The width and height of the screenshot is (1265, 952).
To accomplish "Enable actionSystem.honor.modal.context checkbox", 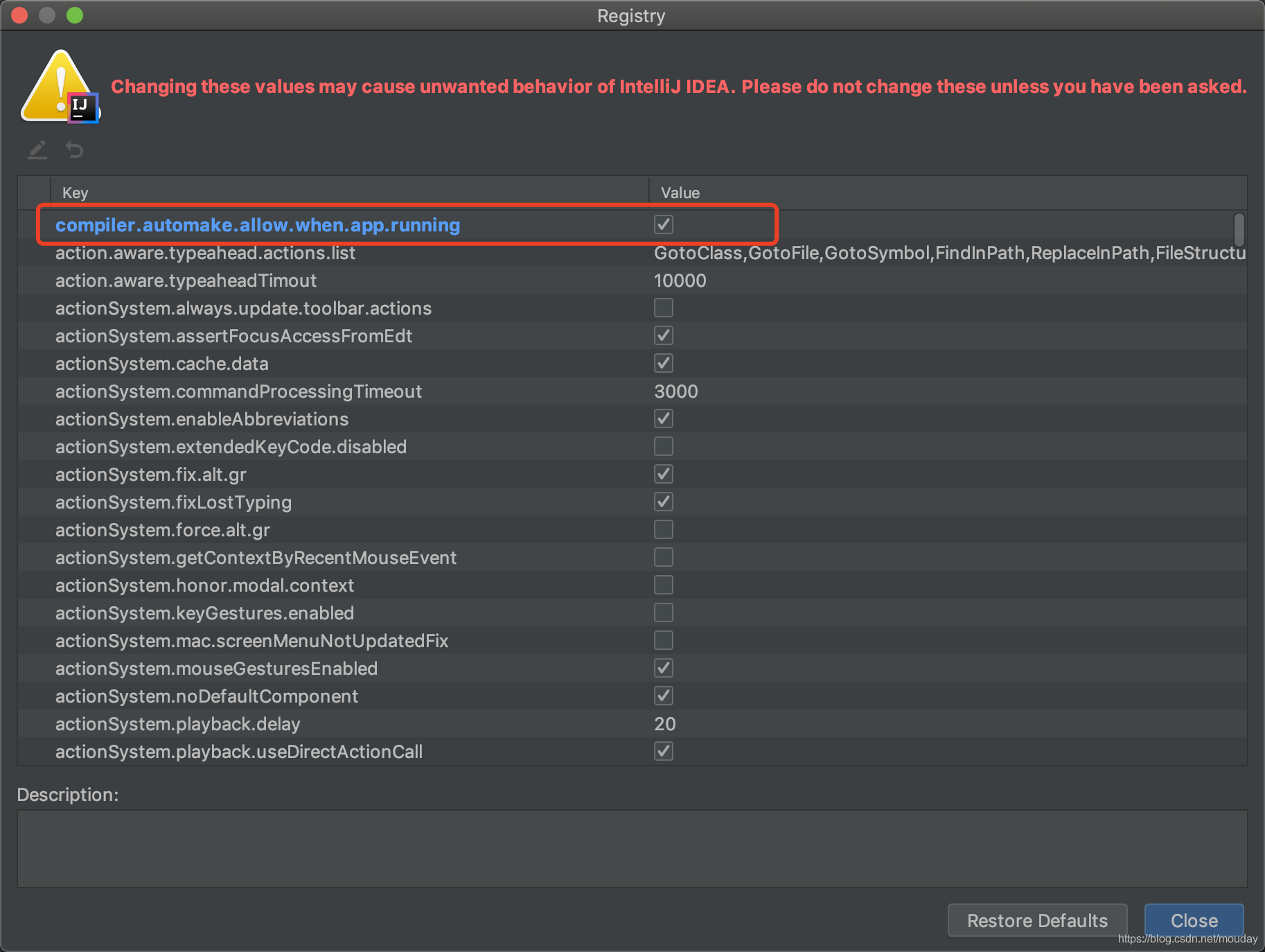I will [664, 585].
